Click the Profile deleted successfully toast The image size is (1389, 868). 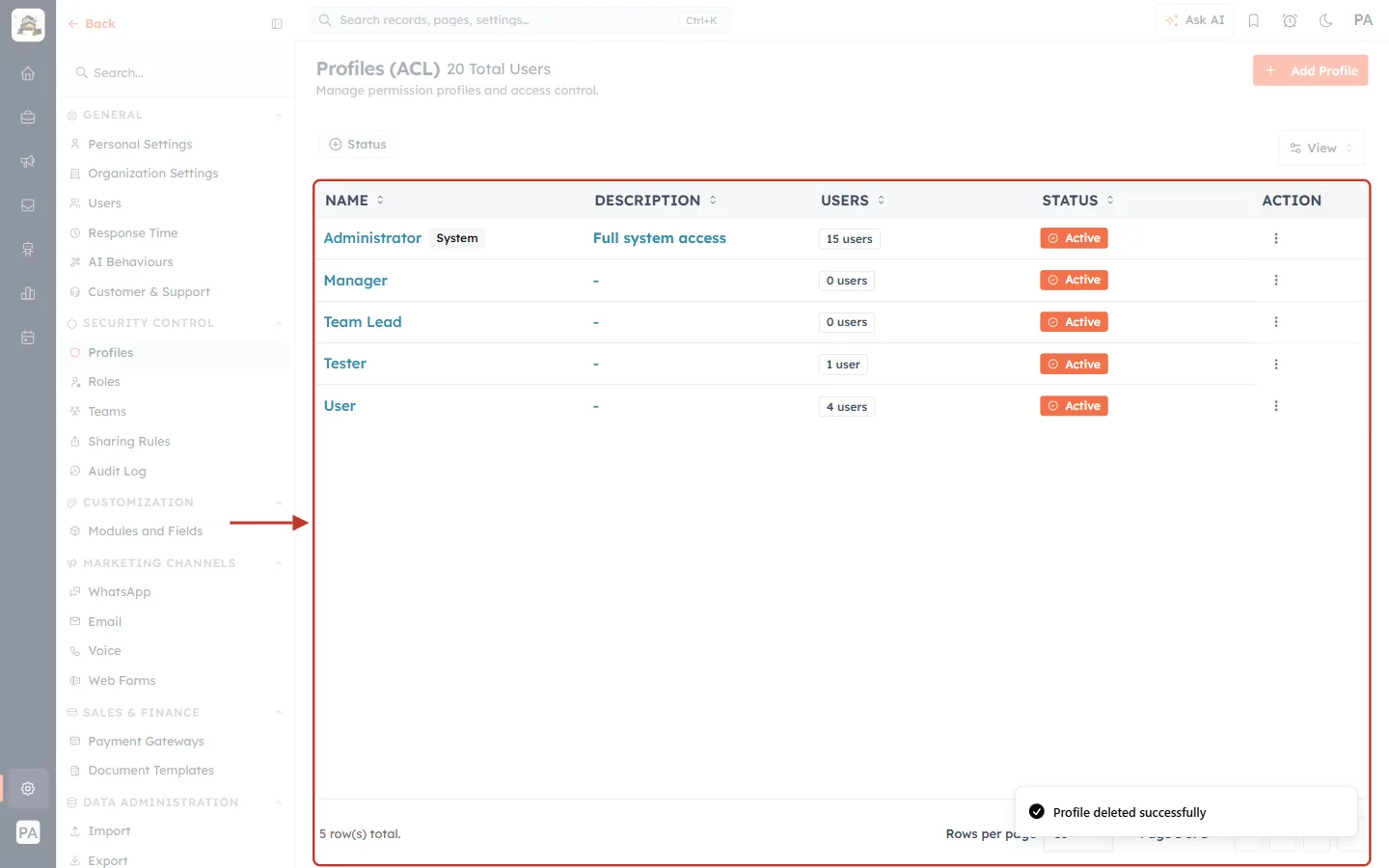tap(1186, 812)
